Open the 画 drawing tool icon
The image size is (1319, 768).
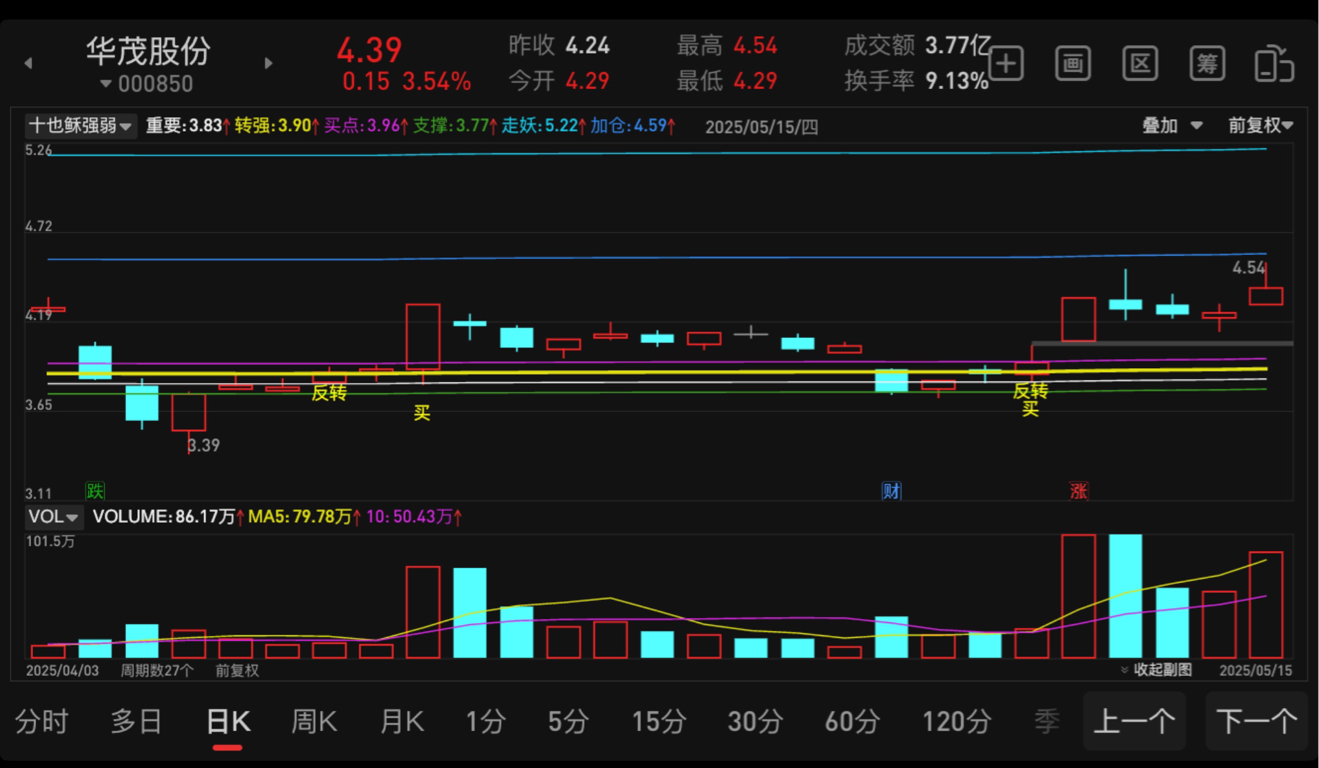click(1073, 64)
